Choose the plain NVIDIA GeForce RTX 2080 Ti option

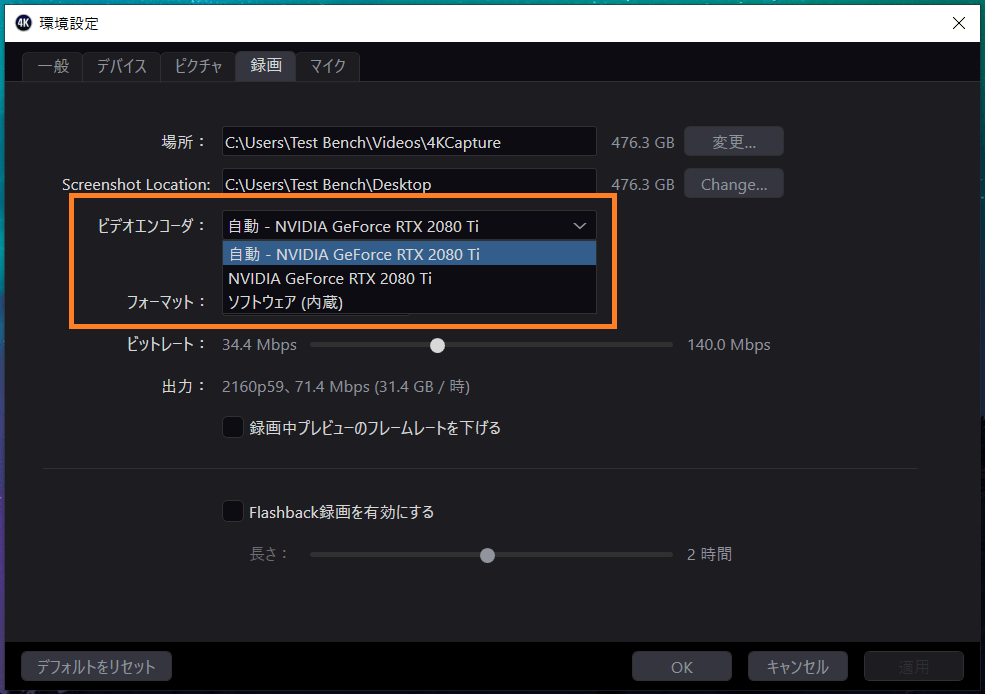pyautogui.click(x=409, y=278)
